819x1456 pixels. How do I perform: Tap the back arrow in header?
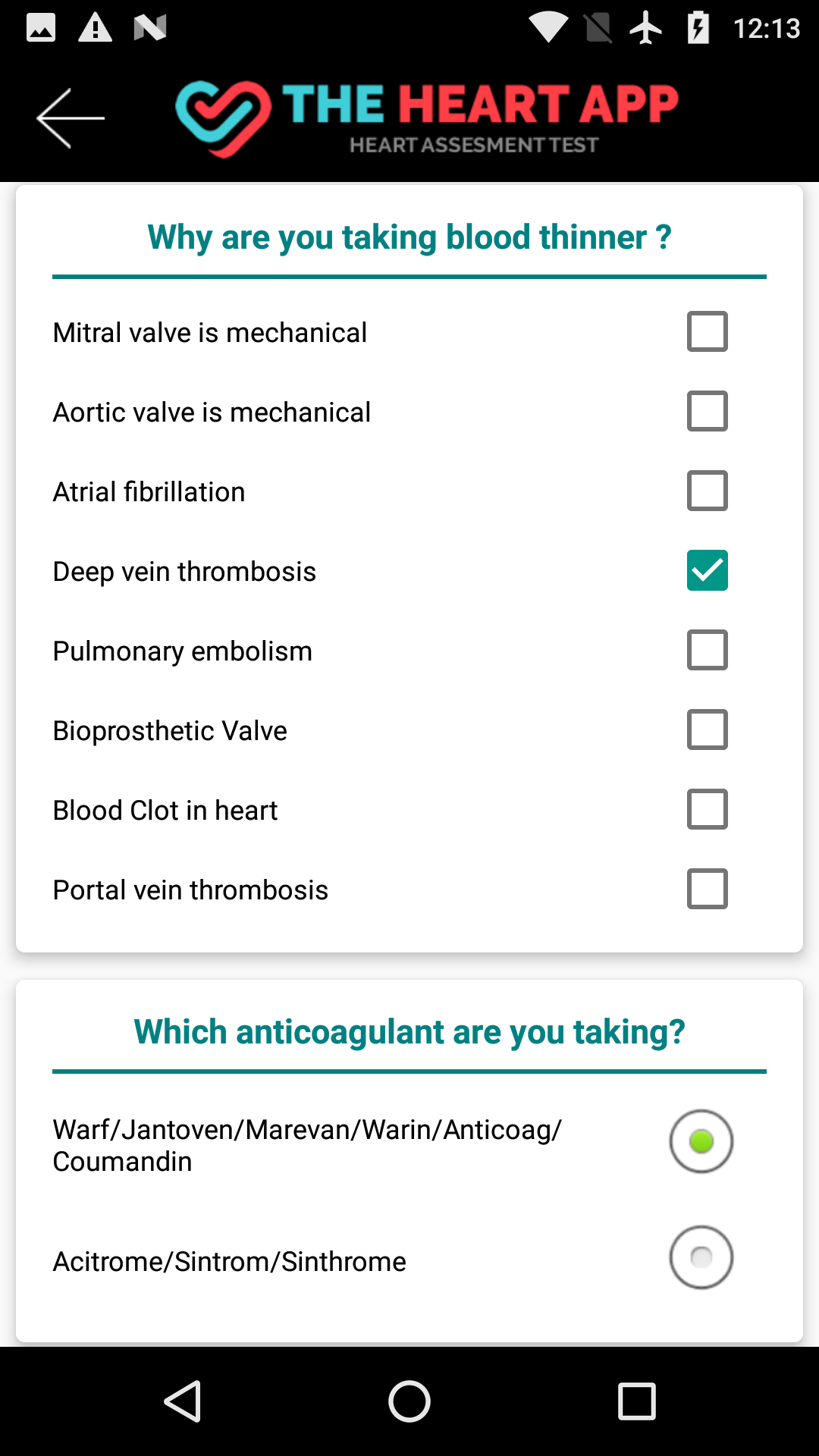(71, 118)
